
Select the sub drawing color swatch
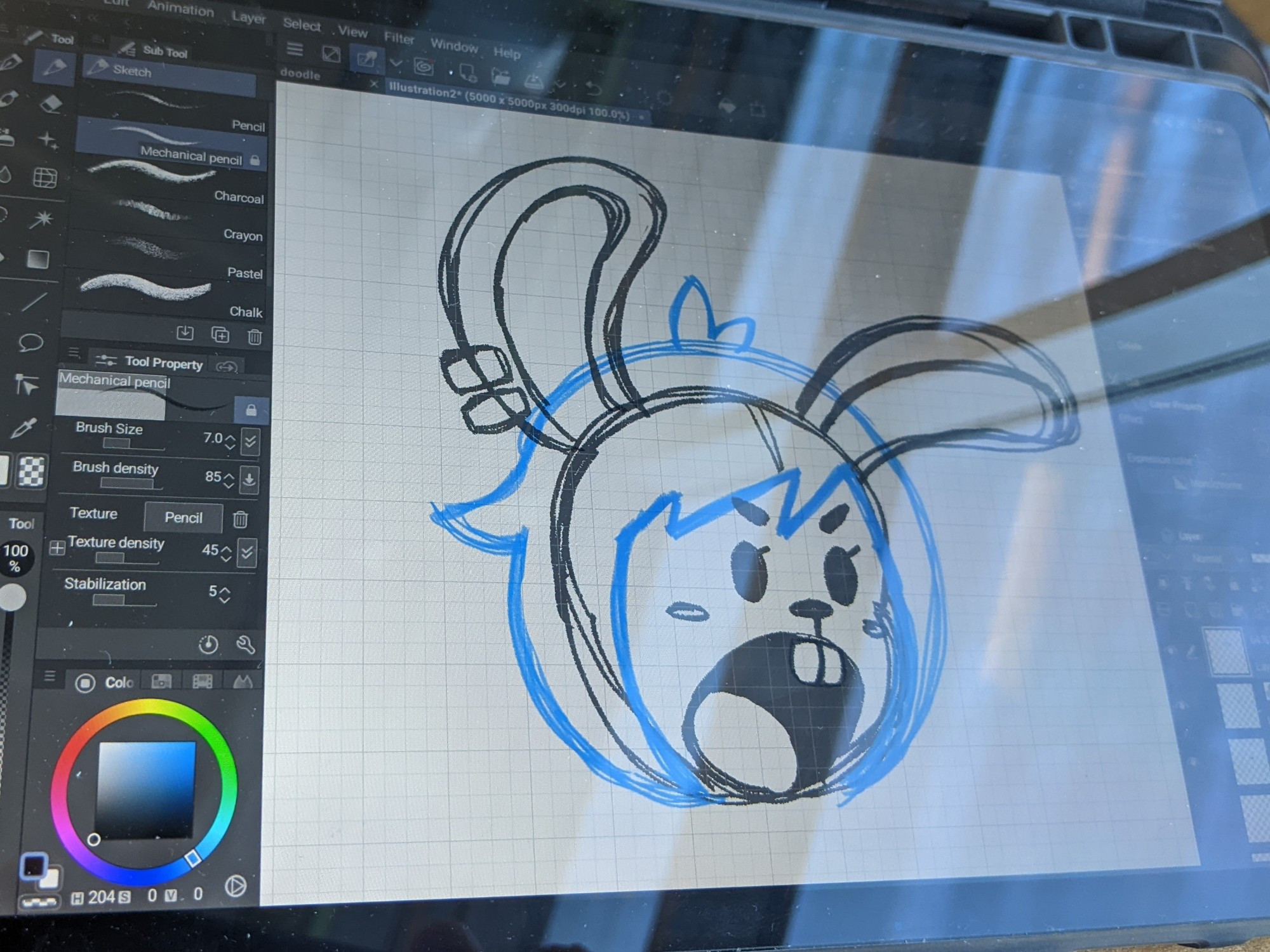click(x=50, y=878)
